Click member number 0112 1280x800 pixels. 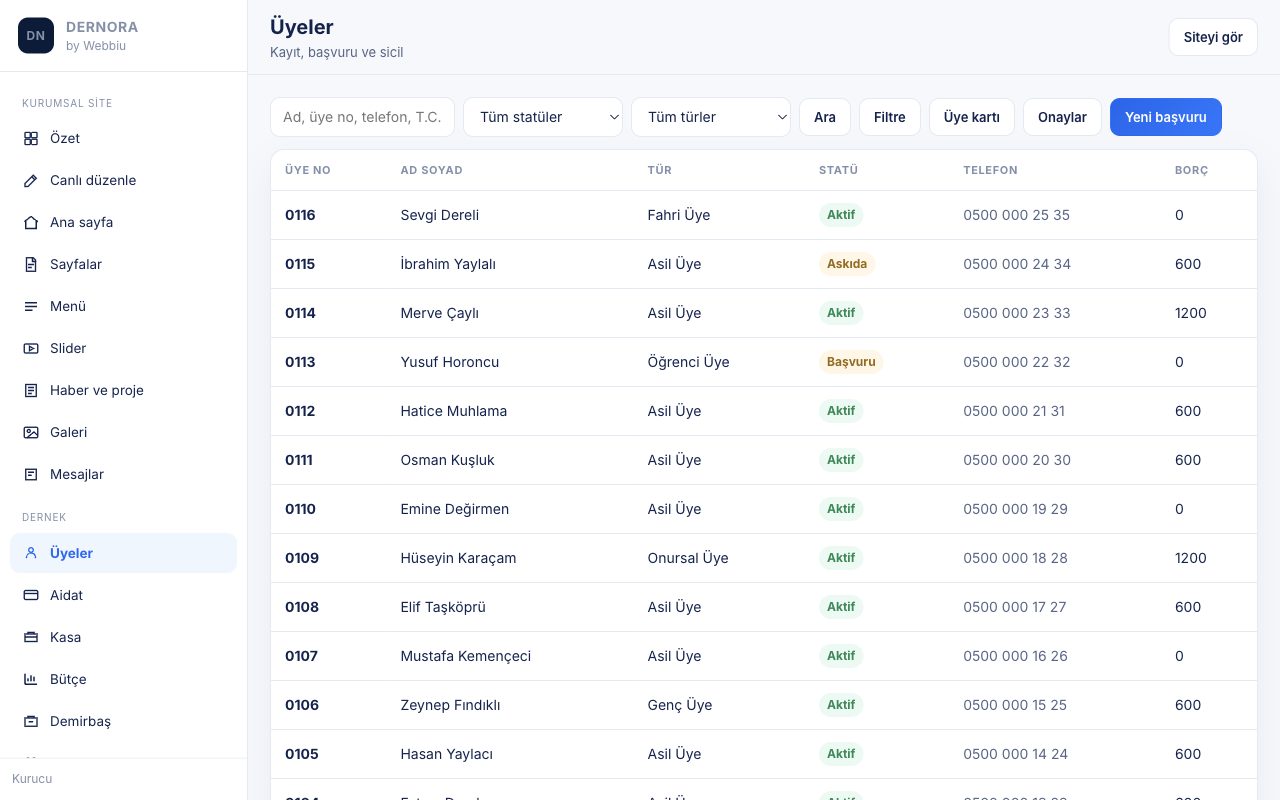click(300, 411)
